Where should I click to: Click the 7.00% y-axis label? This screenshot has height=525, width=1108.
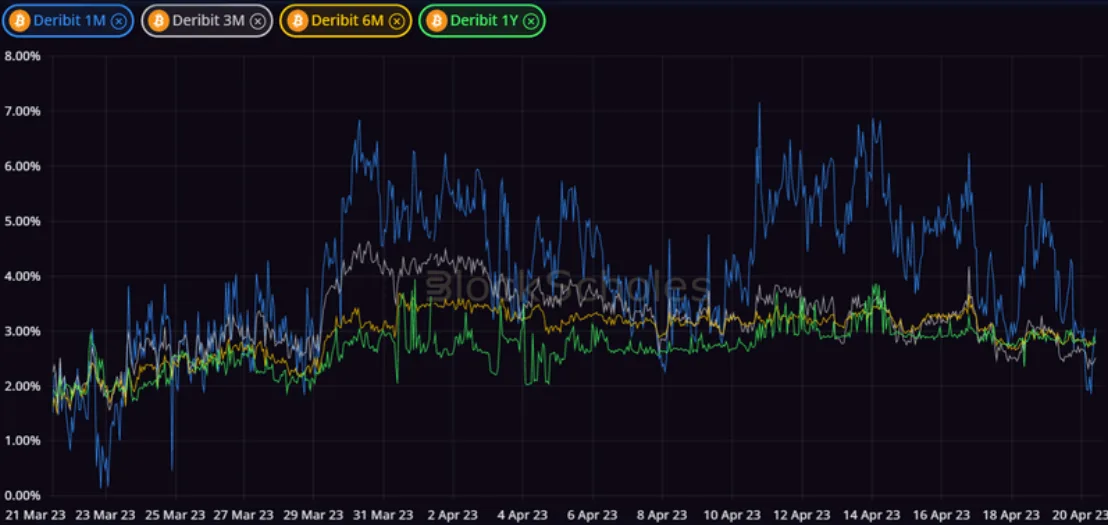click(22, 111)
